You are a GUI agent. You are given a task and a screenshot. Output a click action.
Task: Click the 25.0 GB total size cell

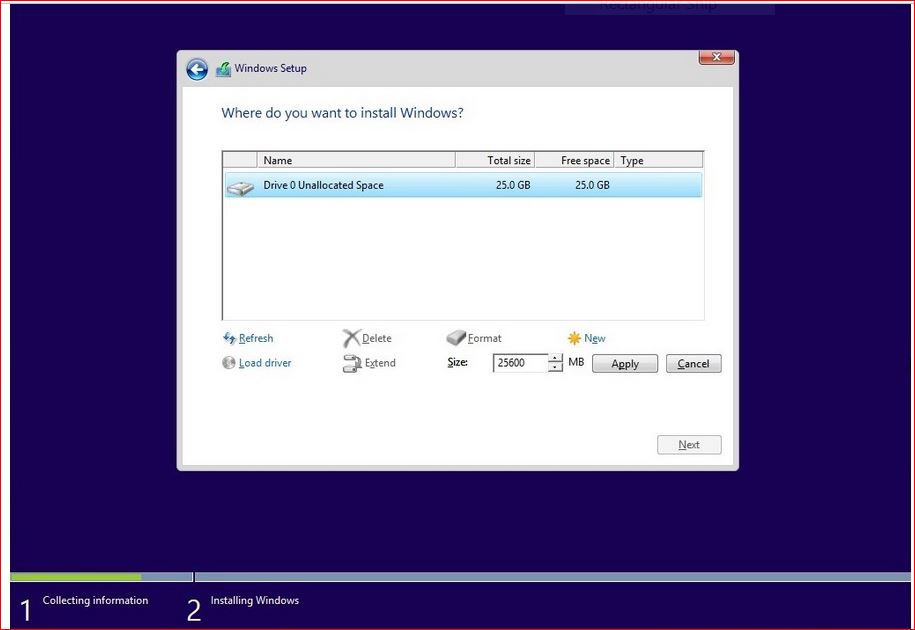[x=513, y=185]
